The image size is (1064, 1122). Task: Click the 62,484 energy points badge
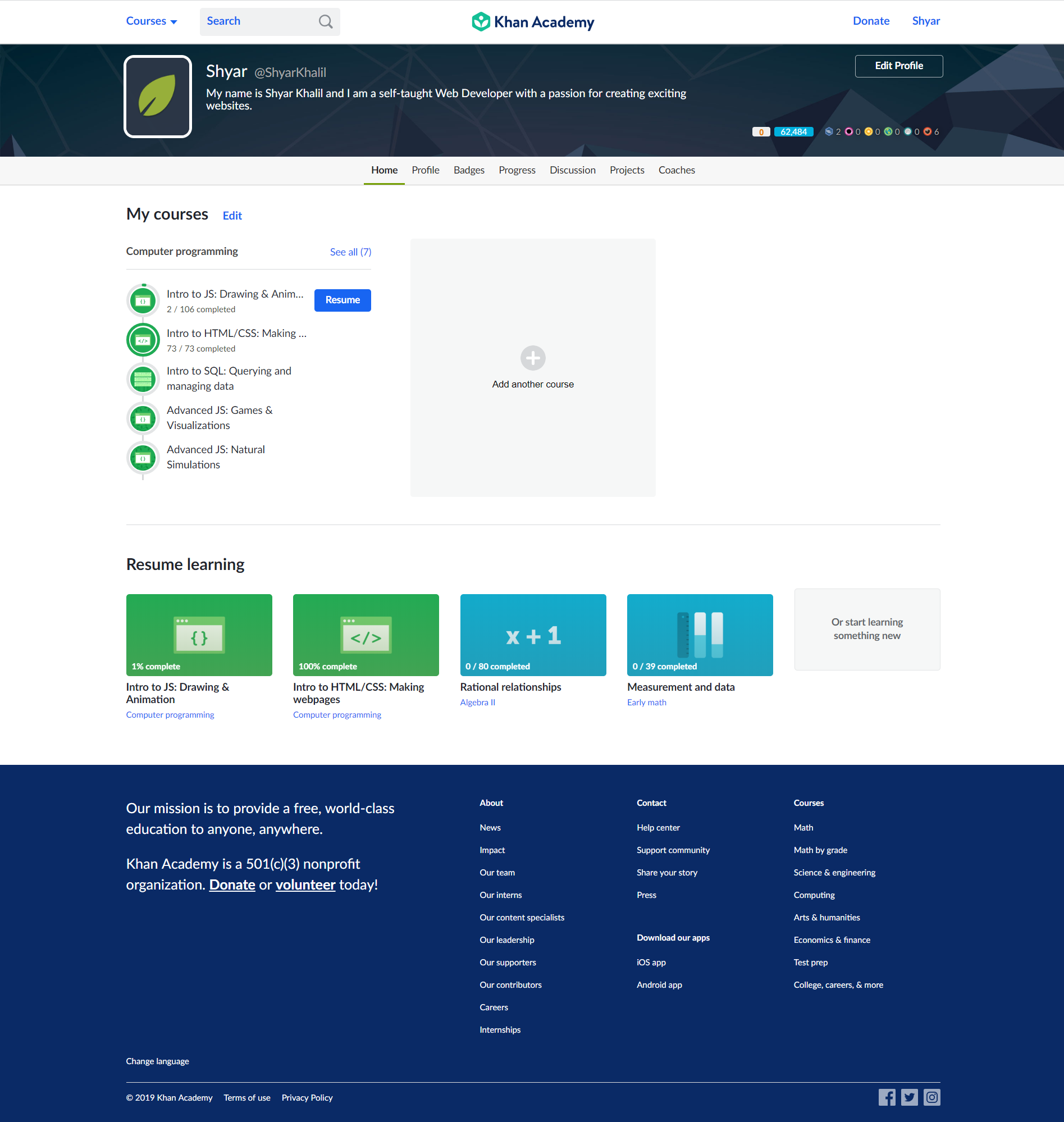(x=793, y=131)
